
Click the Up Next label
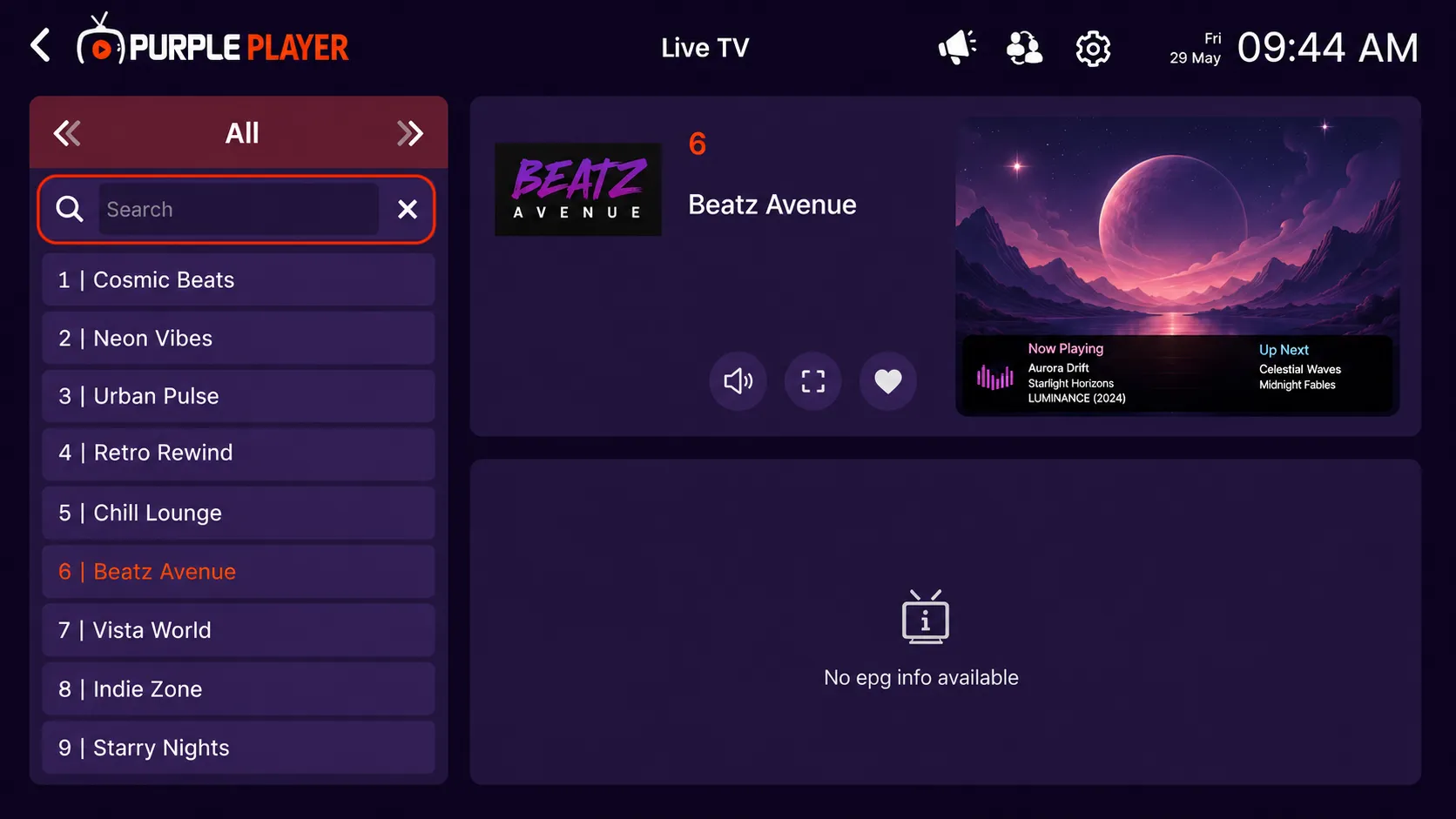1284,350
